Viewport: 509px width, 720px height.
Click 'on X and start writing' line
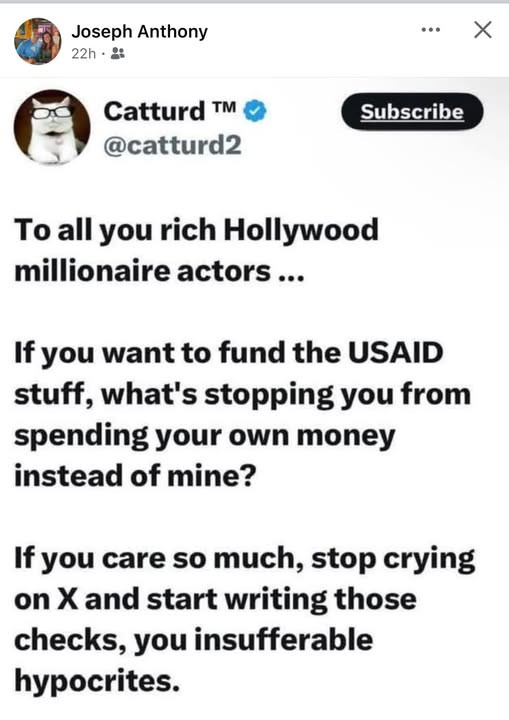(215, 600)
